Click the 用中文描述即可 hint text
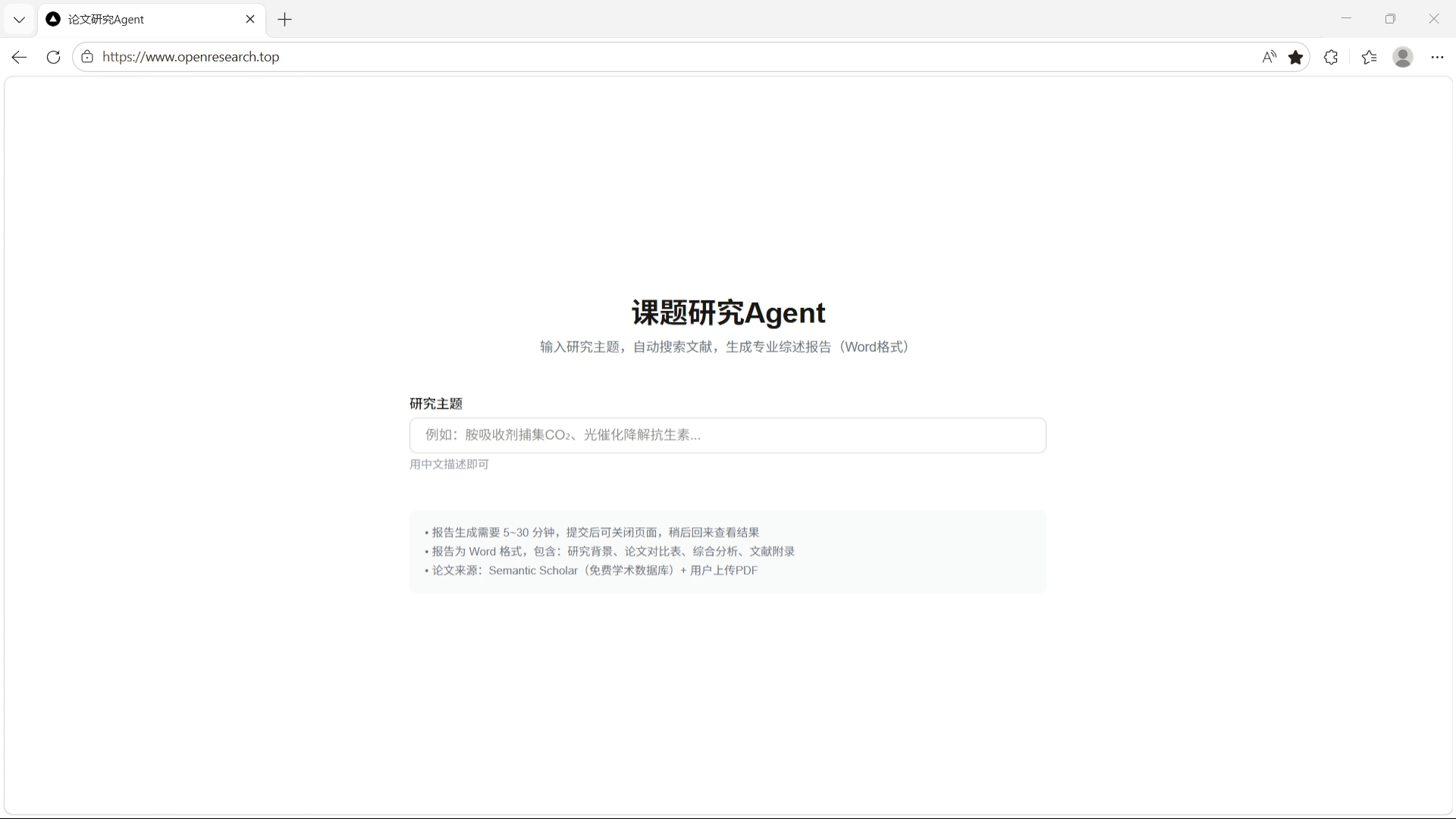This screenshot has width=1456, height=819. coord(449,464)
